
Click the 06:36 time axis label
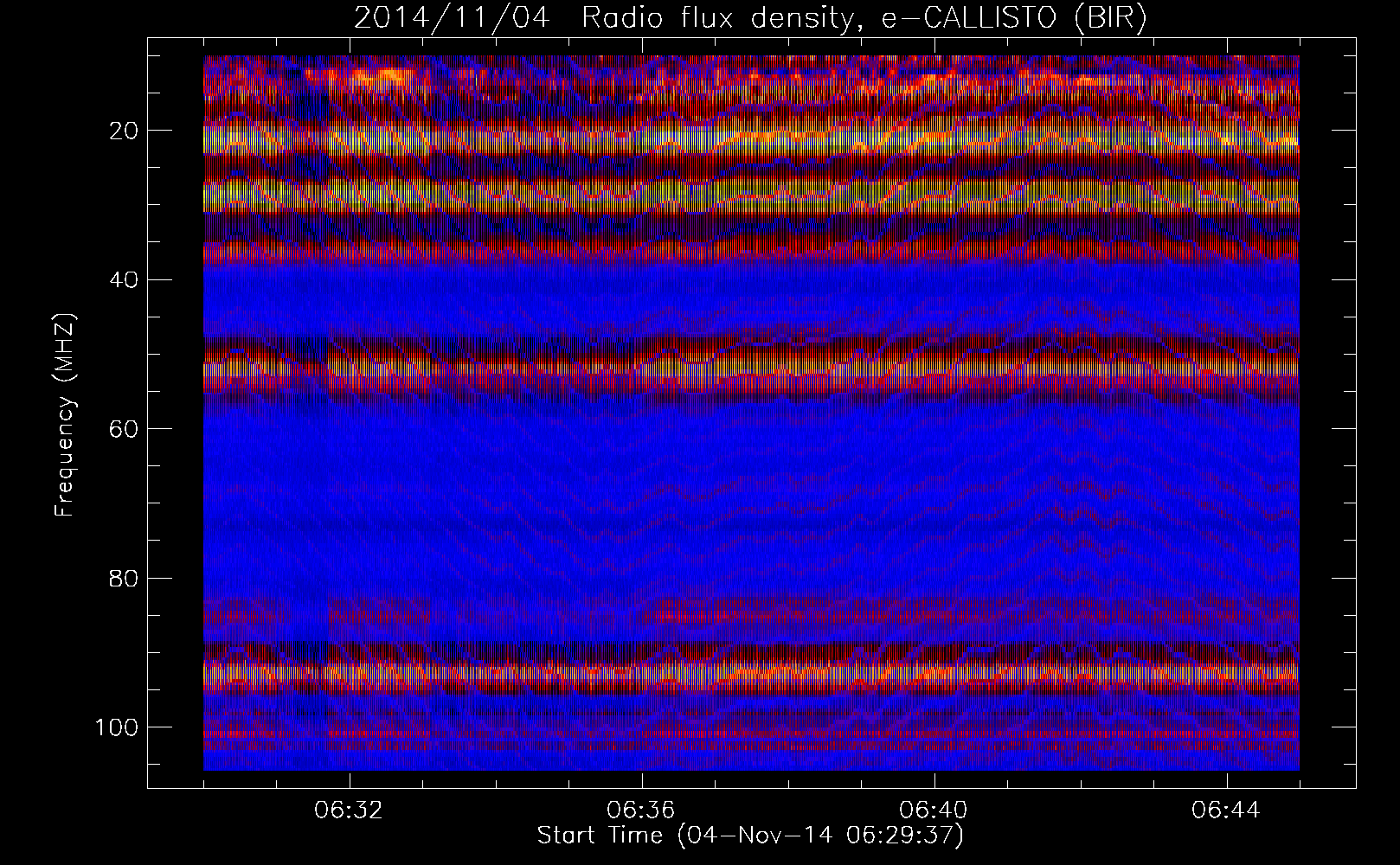[642, 811]
